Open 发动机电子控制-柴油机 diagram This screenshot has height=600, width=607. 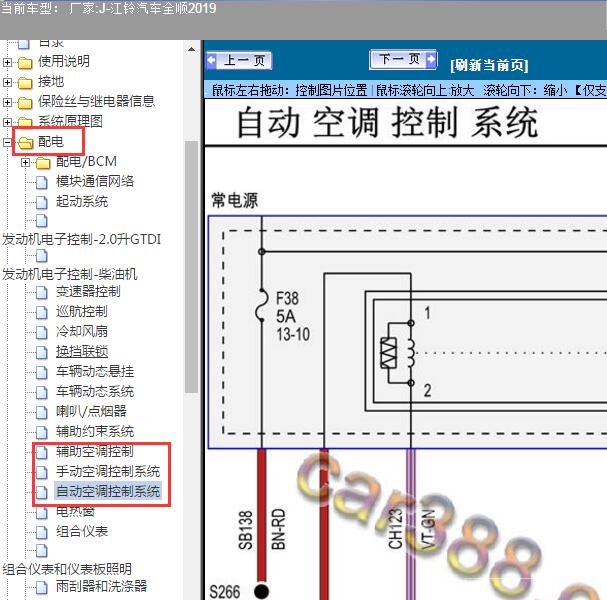tap(70, 274)
